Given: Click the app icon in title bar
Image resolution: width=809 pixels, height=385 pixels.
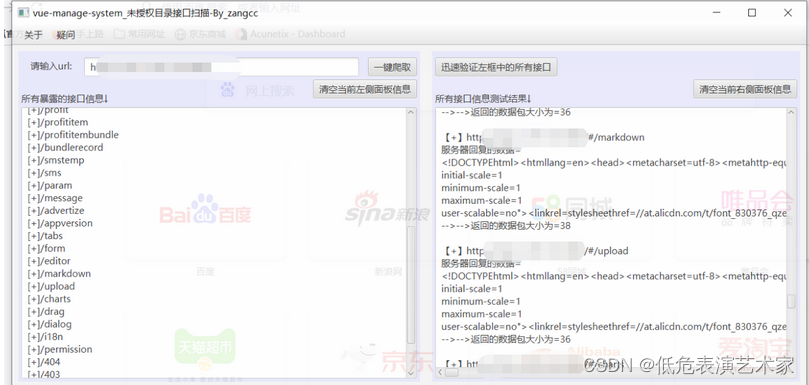Looking at the screenshot, I should (23, 12).
